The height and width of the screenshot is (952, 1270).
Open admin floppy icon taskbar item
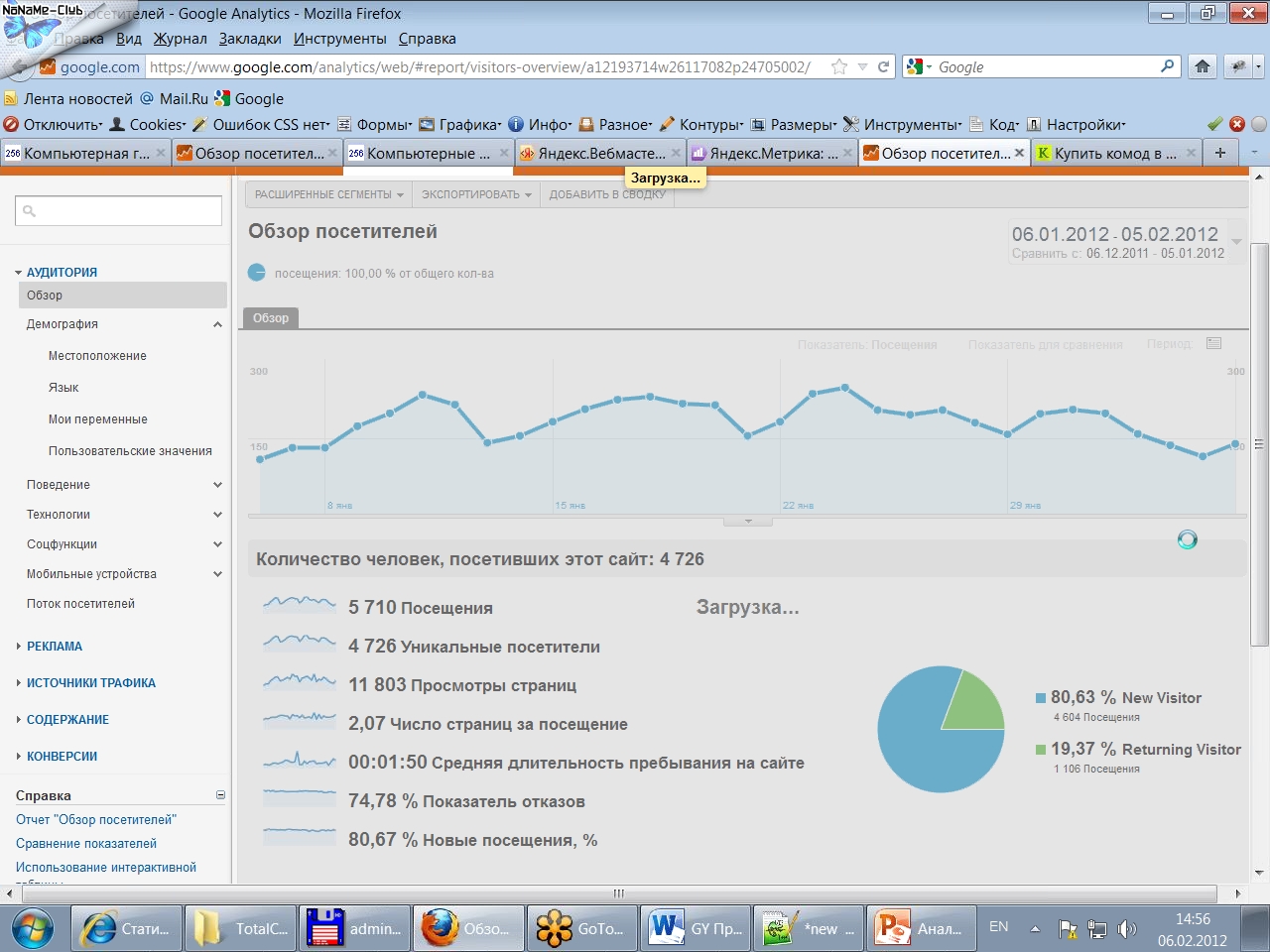pyautogui.click(x=354, y=928)
